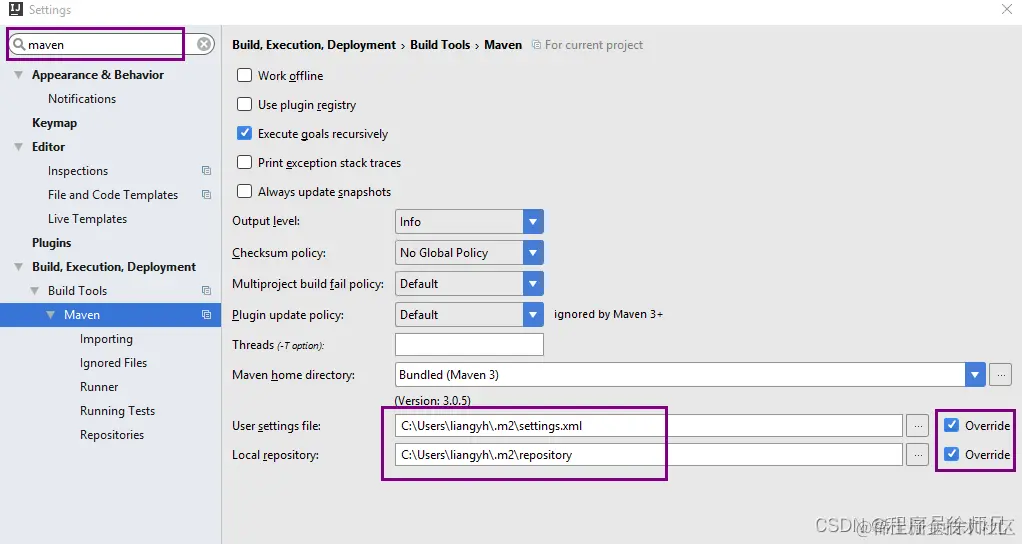Open the Keymap settings page

pos(54,123)
